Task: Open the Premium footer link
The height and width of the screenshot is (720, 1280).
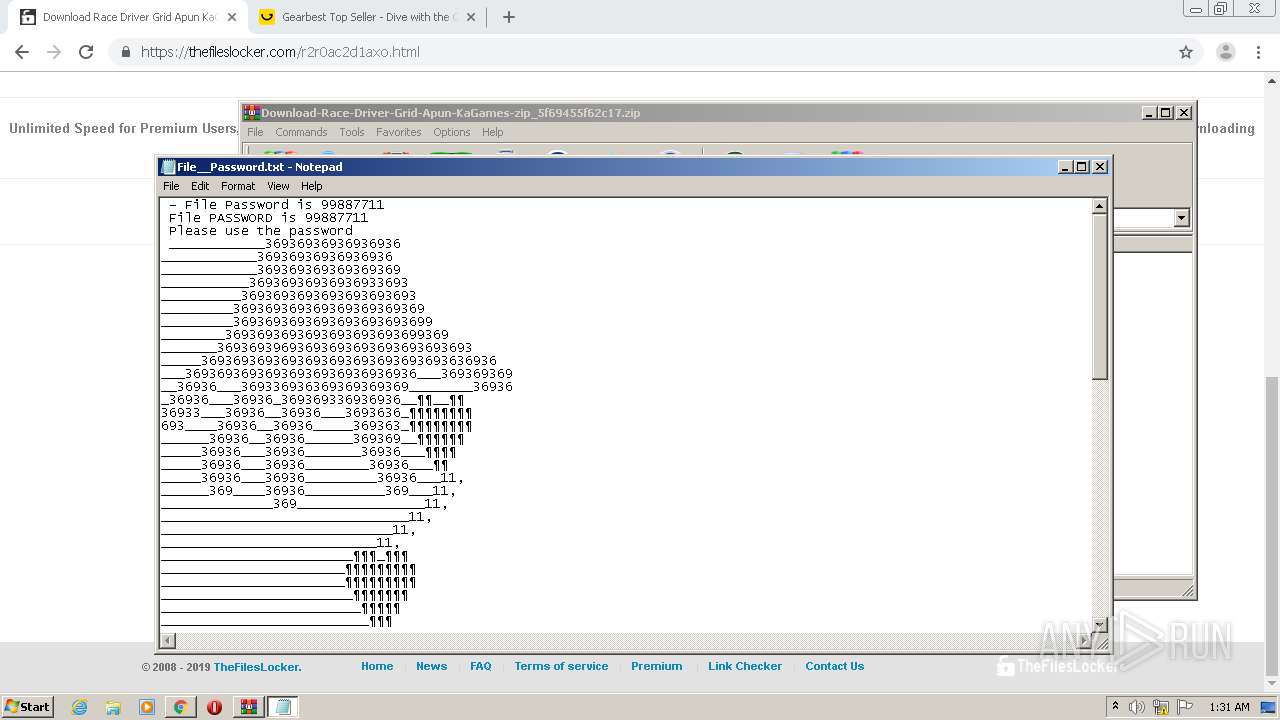Action: point(657,666)
